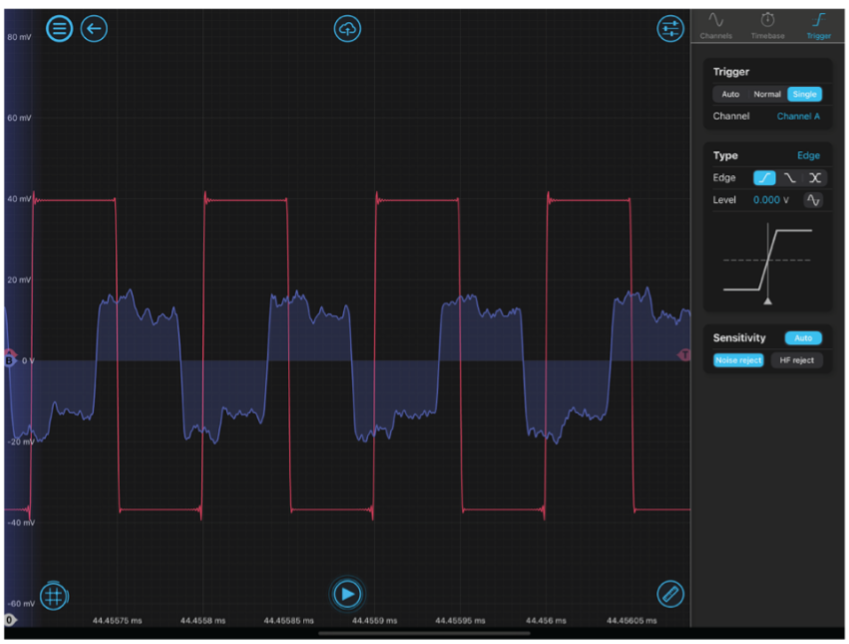Change trigger type from Edge

coord(808,156)
